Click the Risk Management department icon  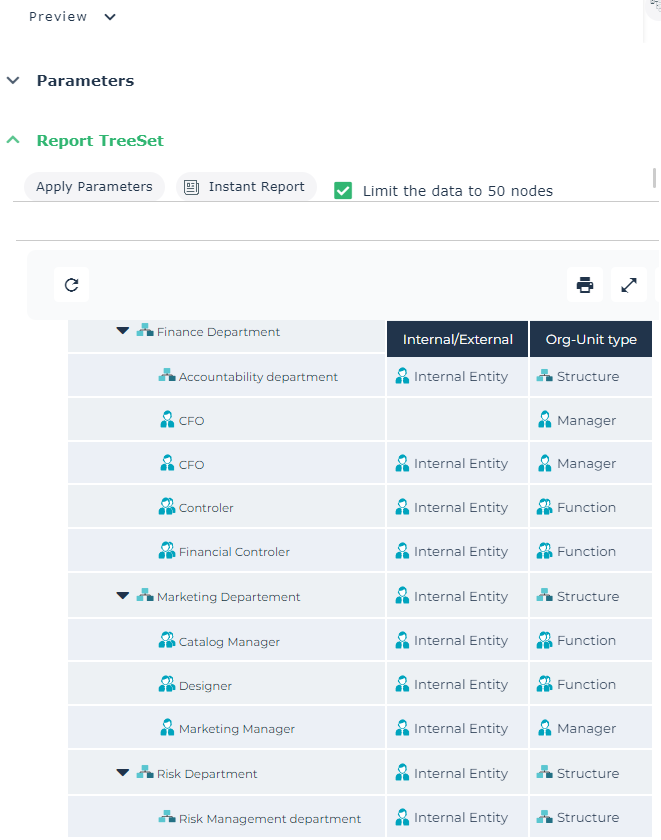(167, 818)
